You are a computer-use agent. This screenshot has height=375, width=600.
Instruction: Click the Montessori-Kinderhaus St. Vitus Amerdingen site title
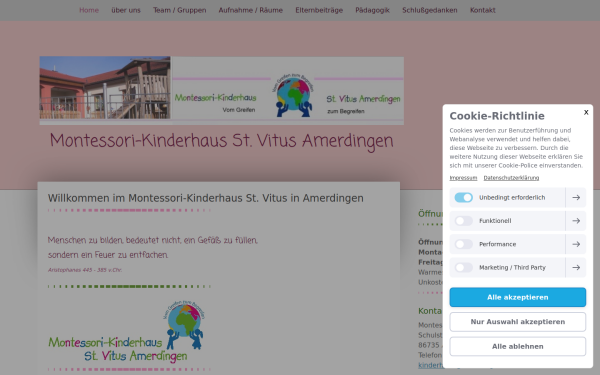(x=222, y=141)
